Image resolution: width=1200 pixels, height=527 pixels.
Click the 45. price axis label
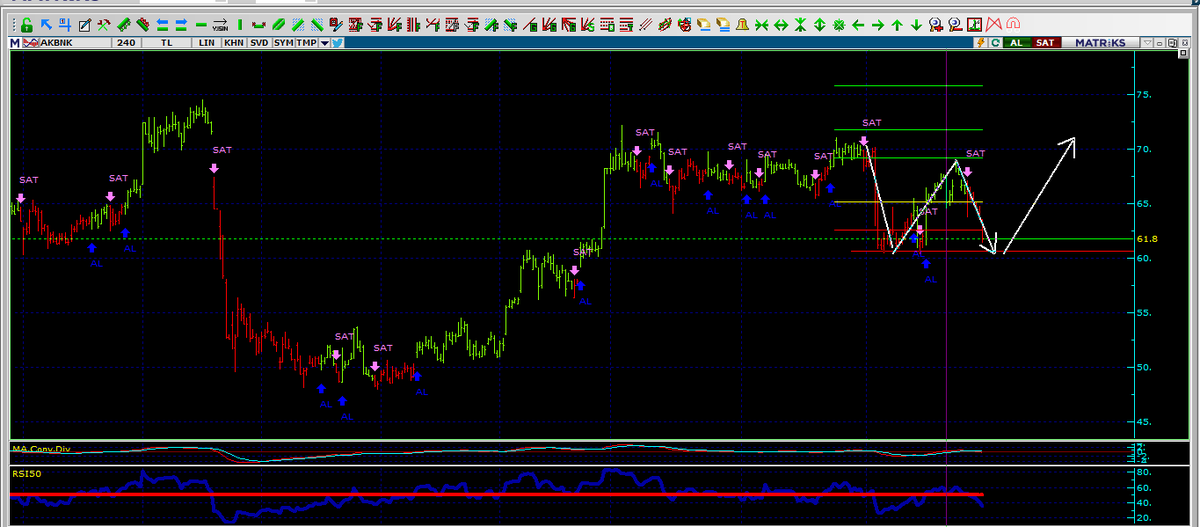point(1144,422)
